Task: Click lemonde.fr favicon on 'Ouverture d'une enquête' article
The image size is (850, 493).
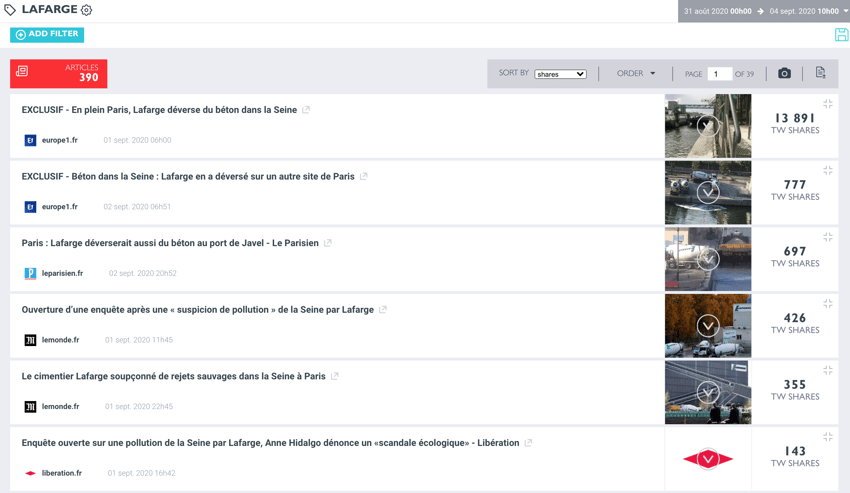Action: 30,340
